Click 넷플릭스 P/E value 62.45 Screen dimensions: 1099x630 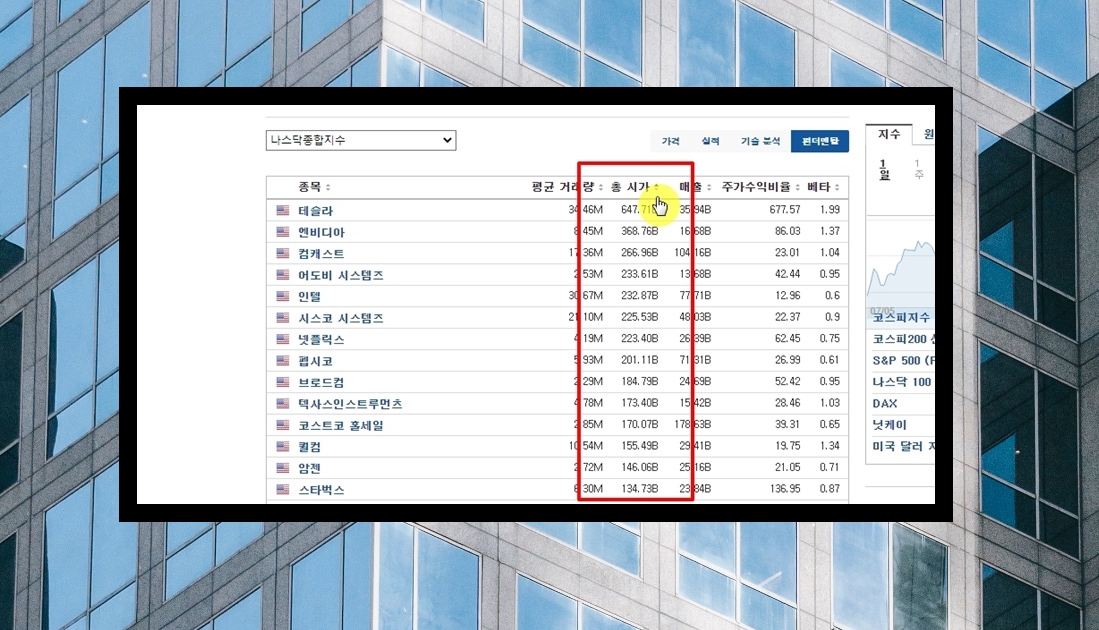coord(787,338)
